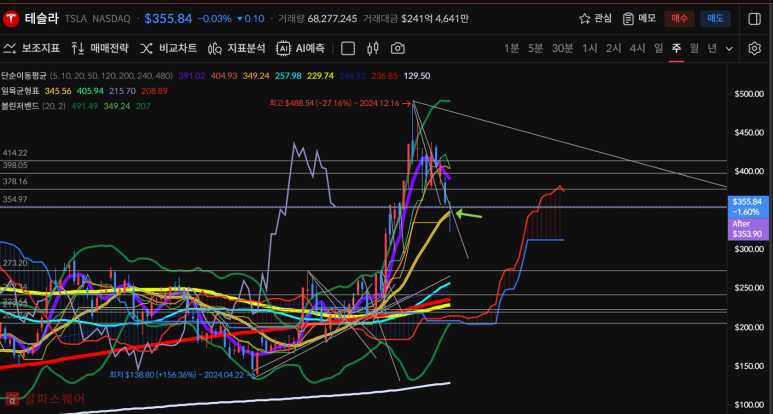Switch to 1분 timeframe
Viewport: 773px width, 414px height.
[511, 48]
